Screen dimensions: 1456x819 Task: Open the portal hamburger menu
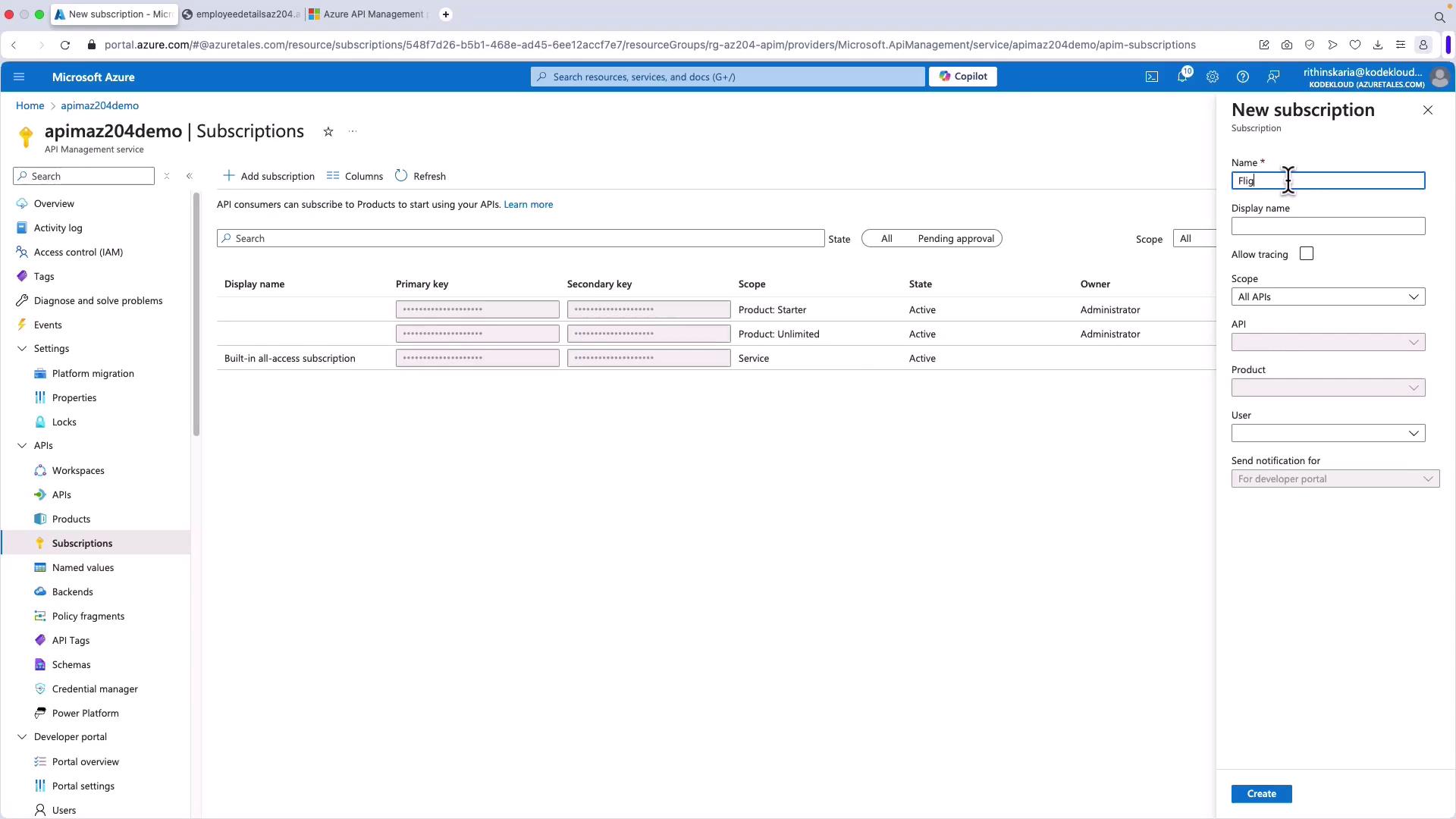click(19, 77)
